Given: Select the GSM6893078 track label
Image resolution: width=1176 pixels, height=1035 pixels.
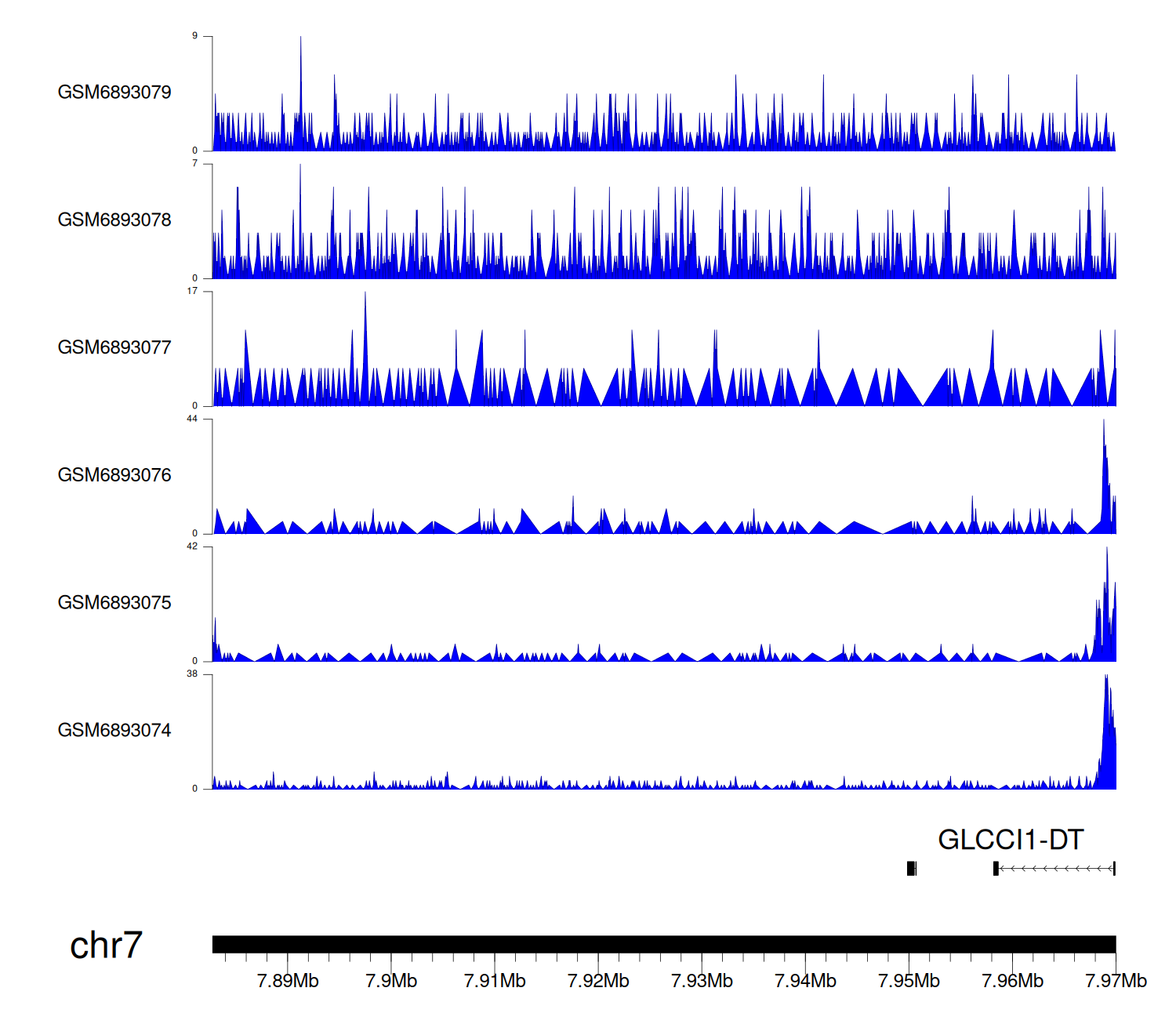Looking at the screenshot, I should pyautogui.click(x=114, y=220).
